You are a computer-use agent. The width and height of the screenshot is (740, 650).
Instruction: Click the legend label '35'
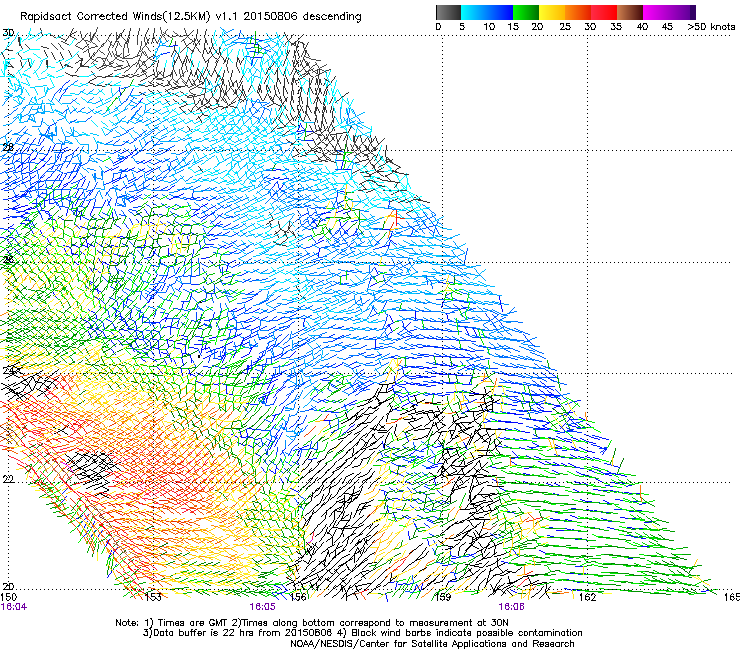[x=616, y=27]
